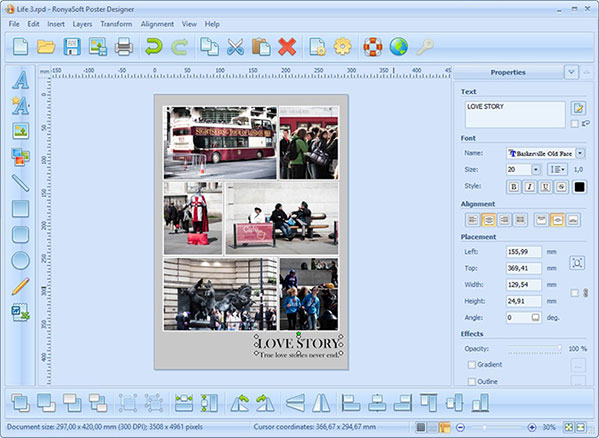Click the edit text button beside text box
Screen dimensions: 599x438
click(578, 108)
